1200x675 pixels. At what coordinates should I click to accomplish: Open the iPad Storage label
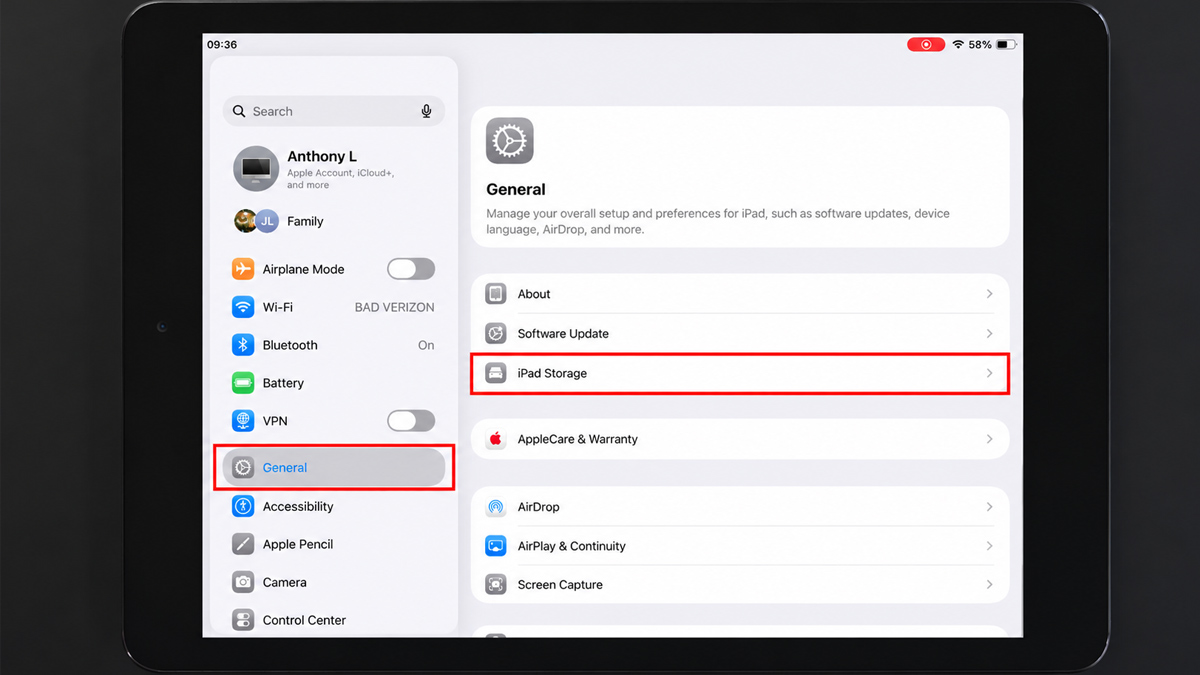(552, 373)
